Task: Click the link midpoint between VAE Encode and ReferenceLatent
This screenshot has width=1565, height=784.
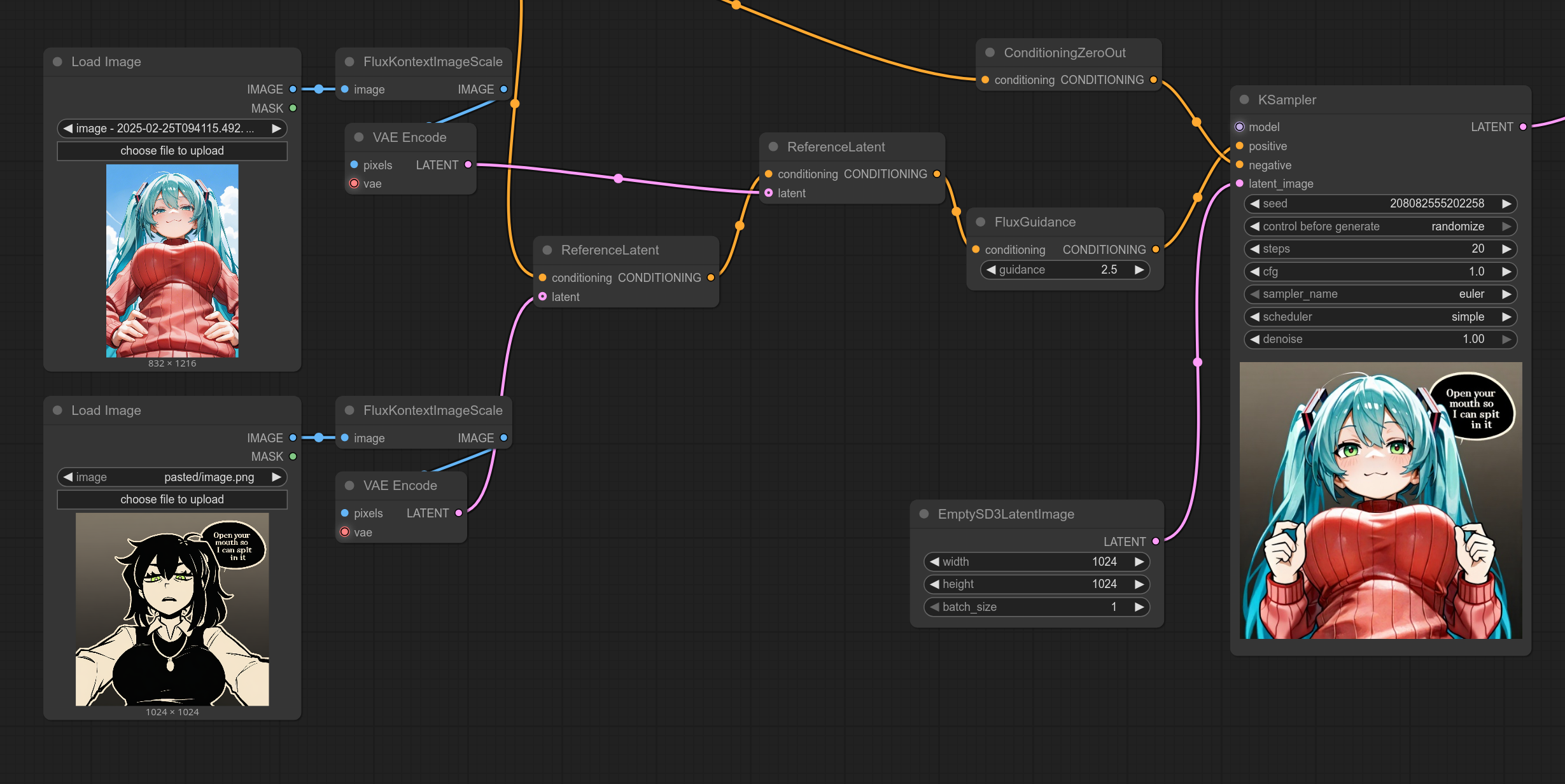Action: pyautogui.click(x=619, y=179)
